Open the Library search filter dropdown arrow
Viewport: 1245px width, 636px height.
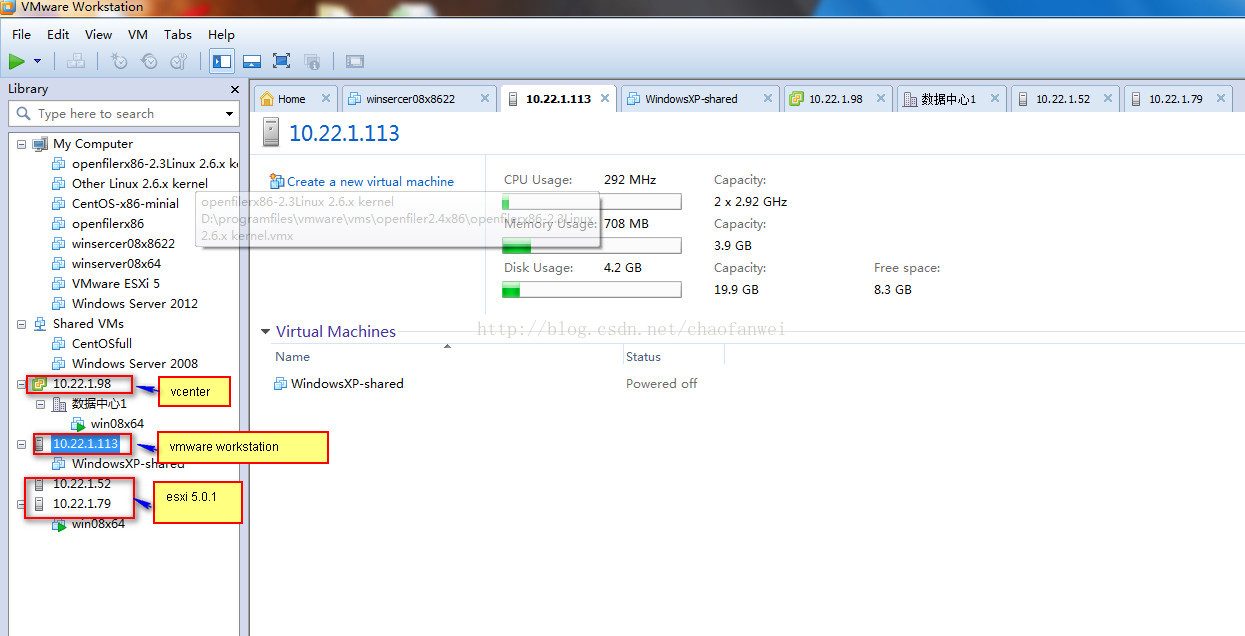coord(229,115)
